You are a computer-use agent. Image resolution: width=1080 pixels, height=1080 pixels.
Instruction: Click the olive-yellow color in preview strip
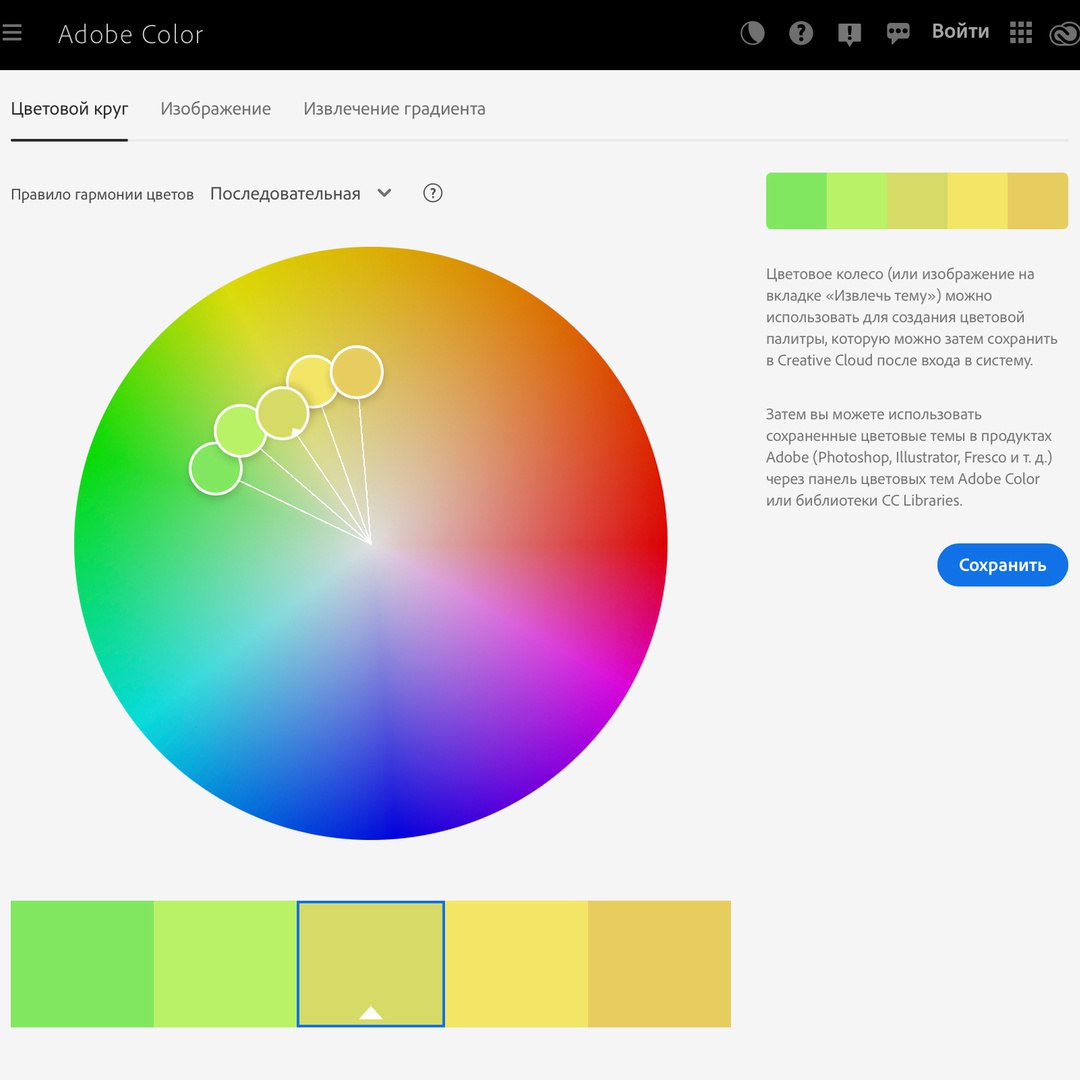pyautogui.click(x=917, y=200)
